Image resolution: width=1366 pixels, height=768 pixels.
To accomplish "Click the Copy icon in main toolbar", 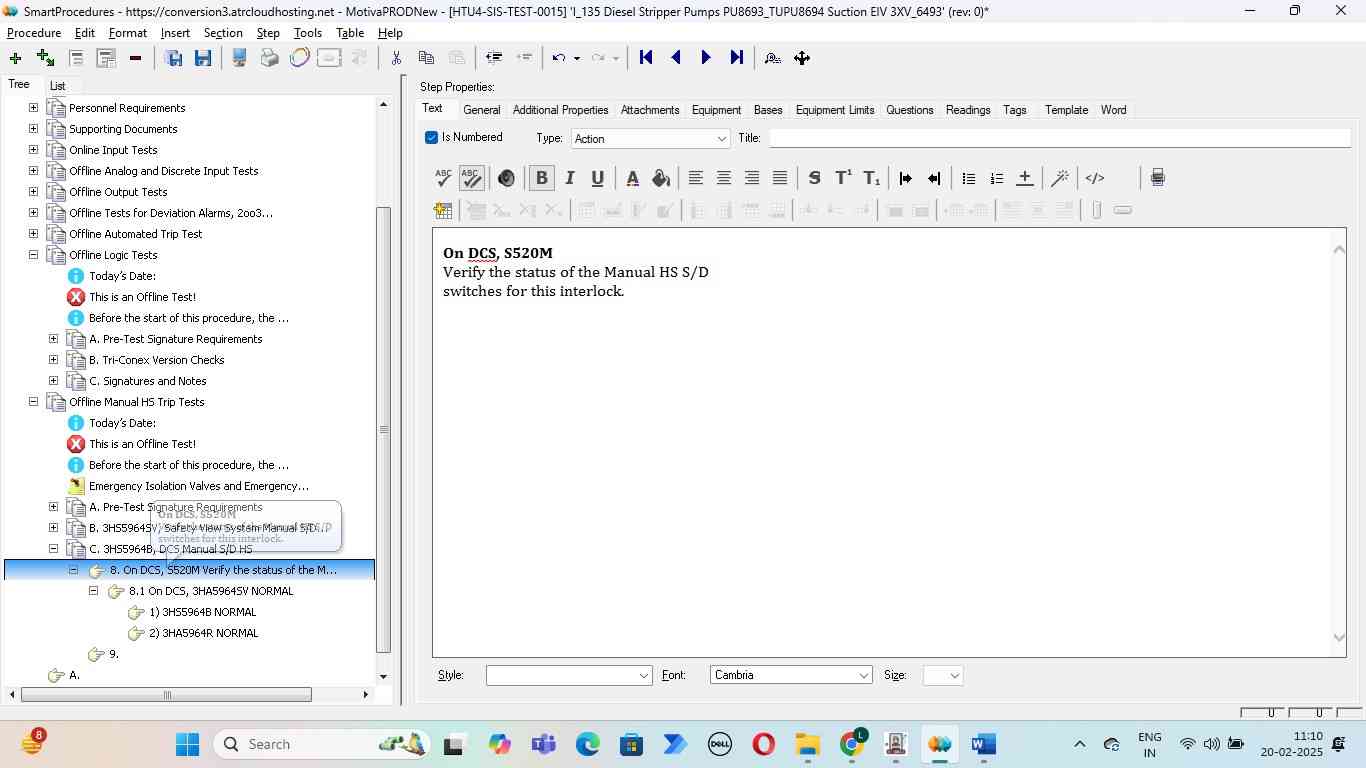I will (426, 58).
